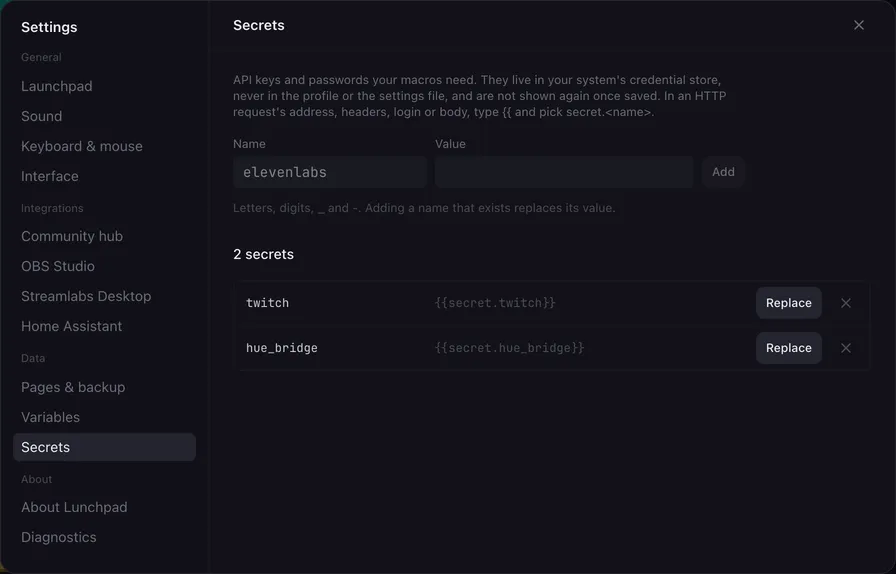
Task: Click the Settings title in the sidebar
Action: [x=49, y=27]
